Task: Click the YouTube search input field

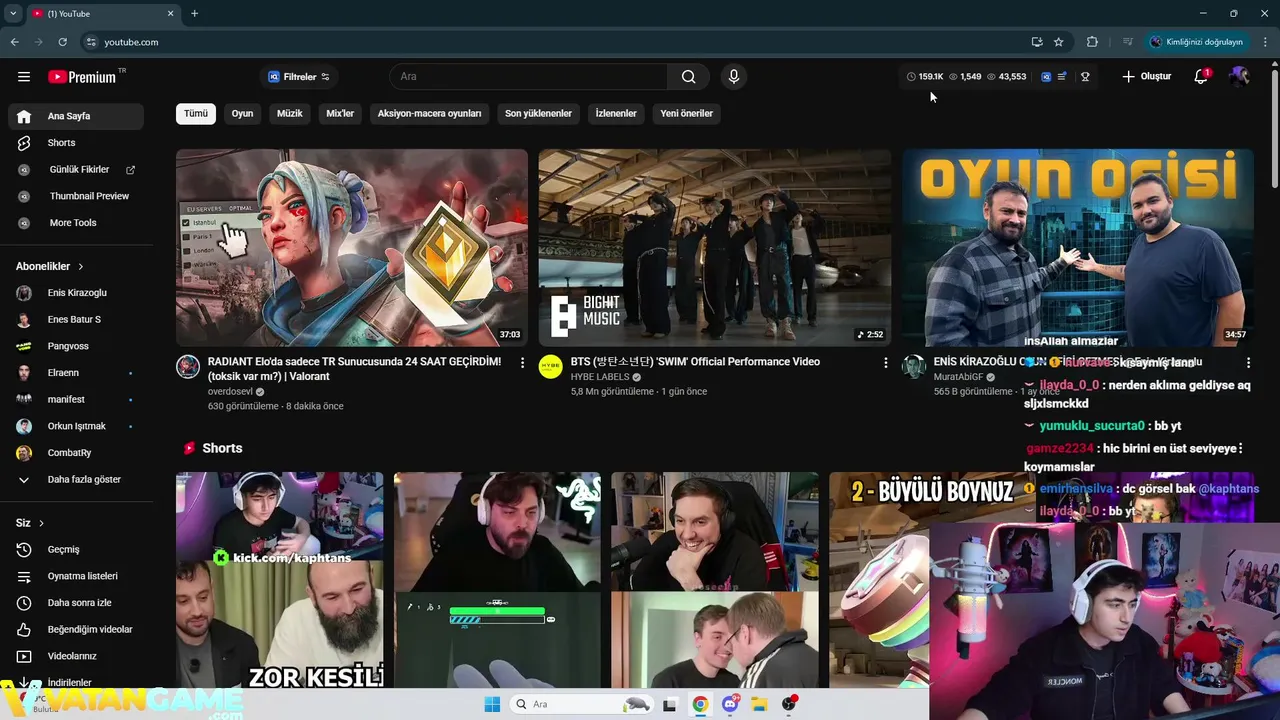Action: (529, 77)
